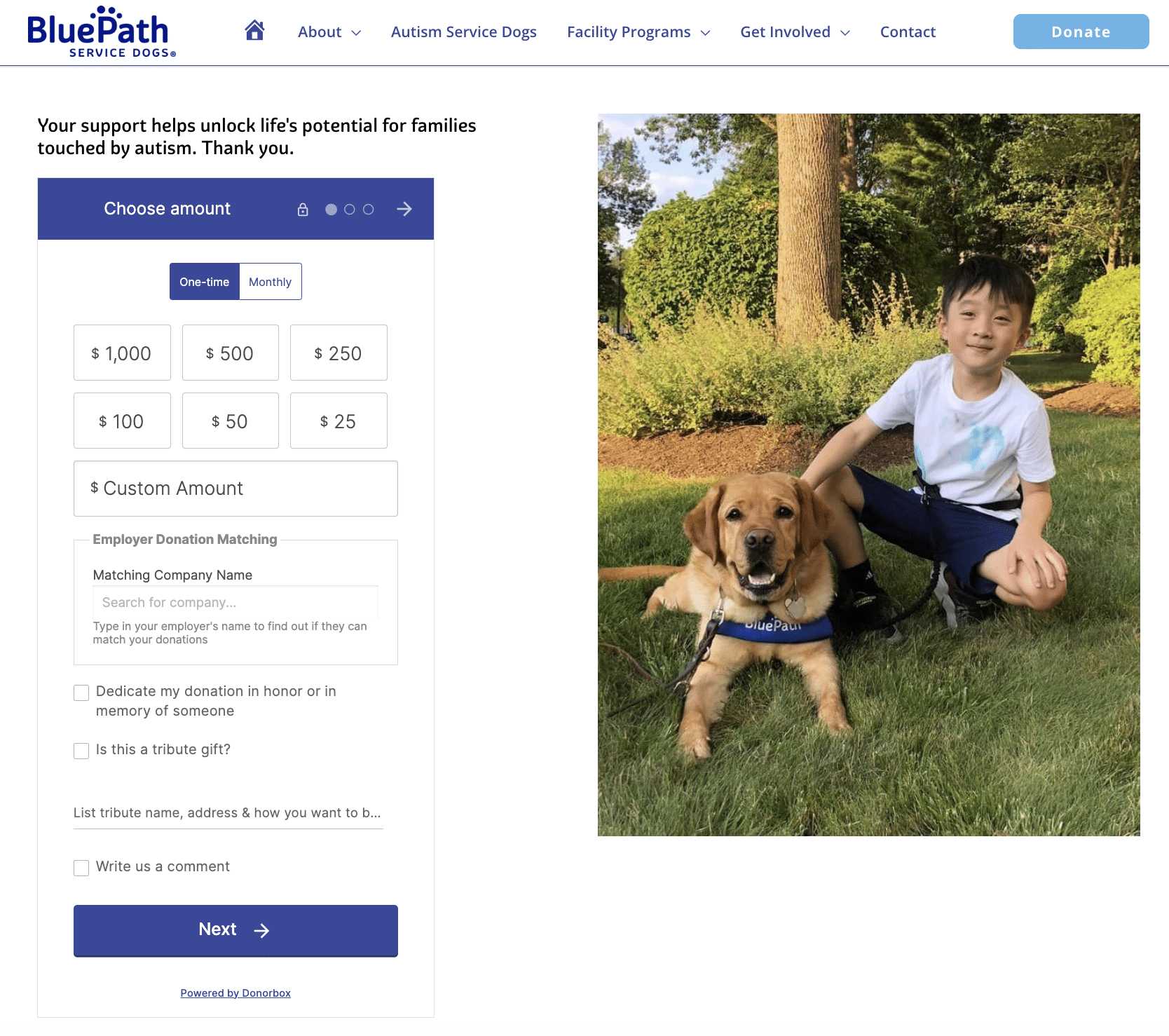
Task: Select the first step progress dot
Action: pos(331,210)
